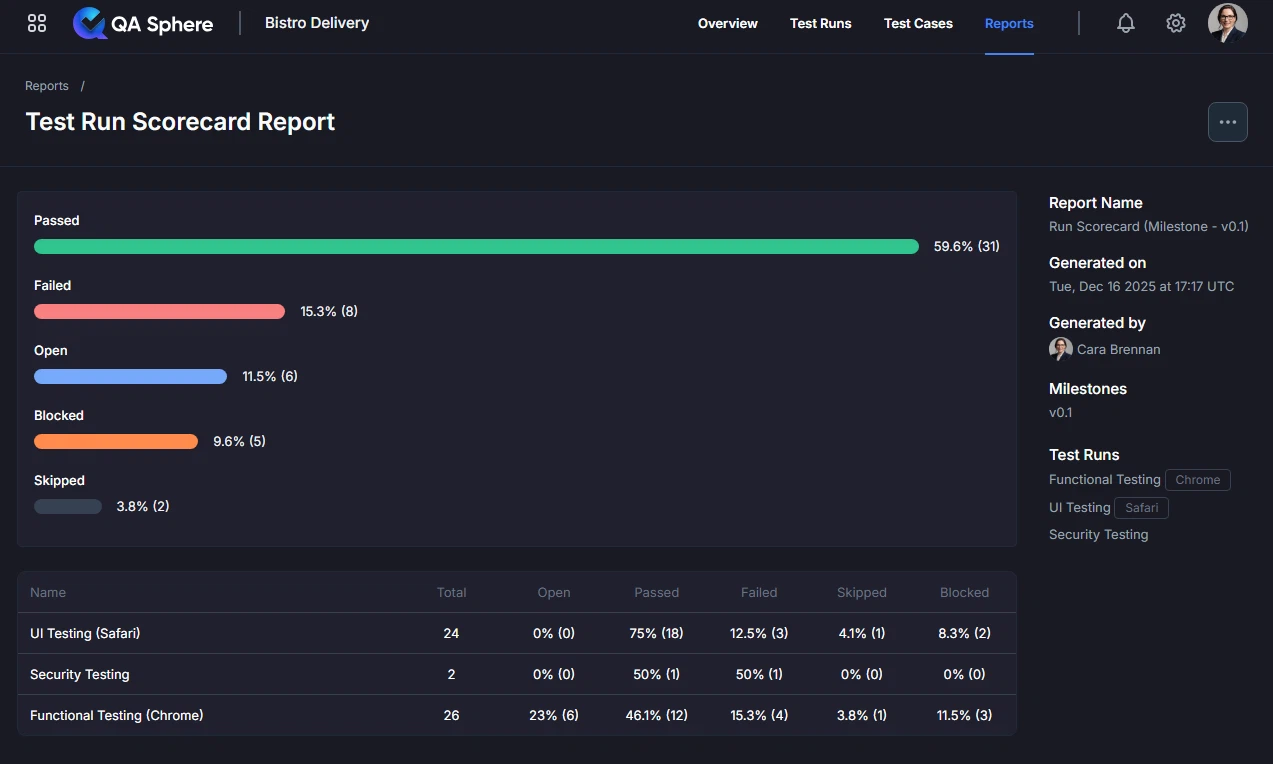
Task: Switch to the Test Runs tab
Action: click(820, 23)
